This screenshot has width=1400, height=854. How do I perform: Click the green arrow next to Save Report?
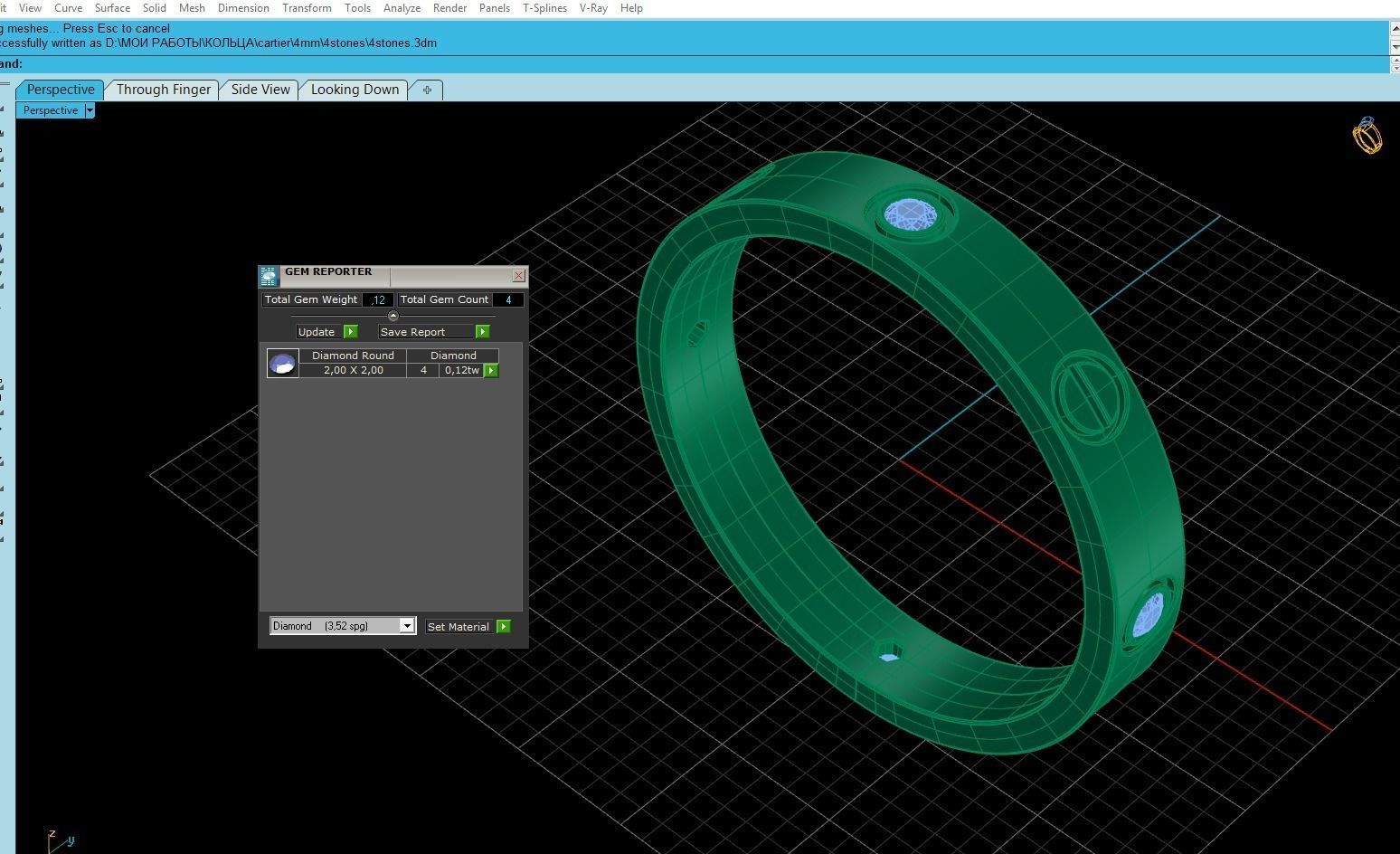(482, 332)
